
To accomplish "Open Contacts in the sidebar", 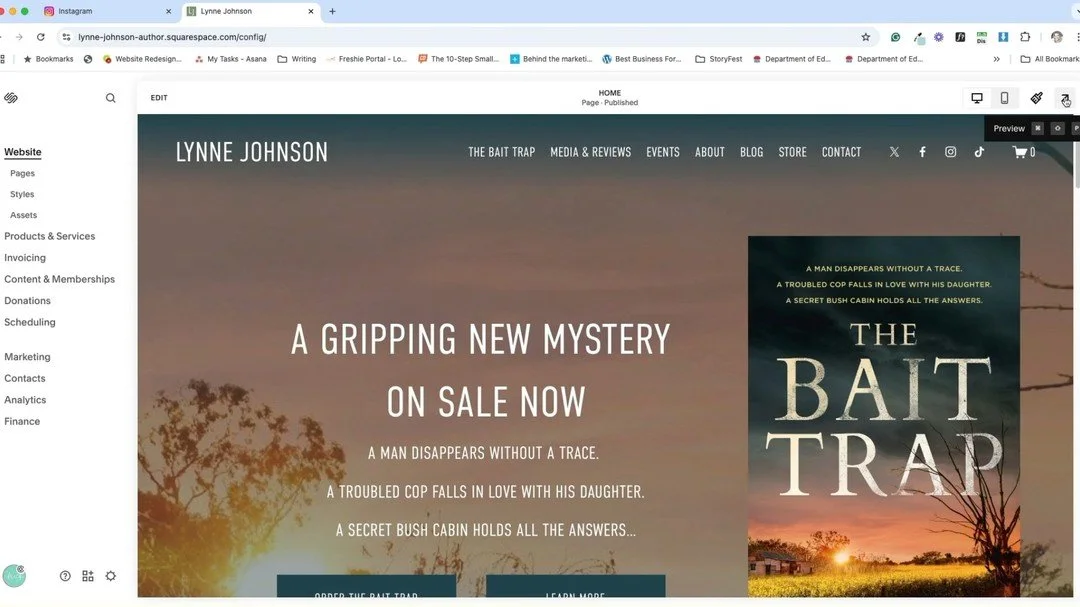I will point(25,378).
